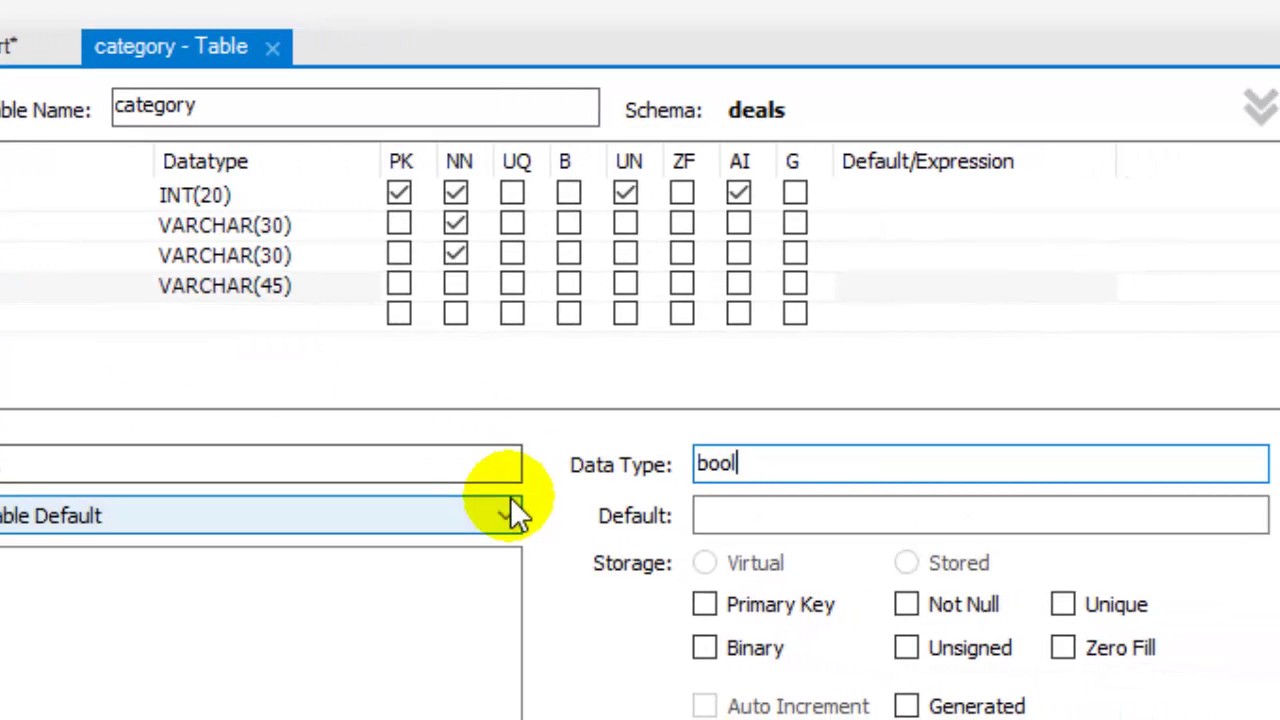Enable the Not Null checkbox
Screen dimensions: 1280x720
pyautogui.click(x=905, y=604)
